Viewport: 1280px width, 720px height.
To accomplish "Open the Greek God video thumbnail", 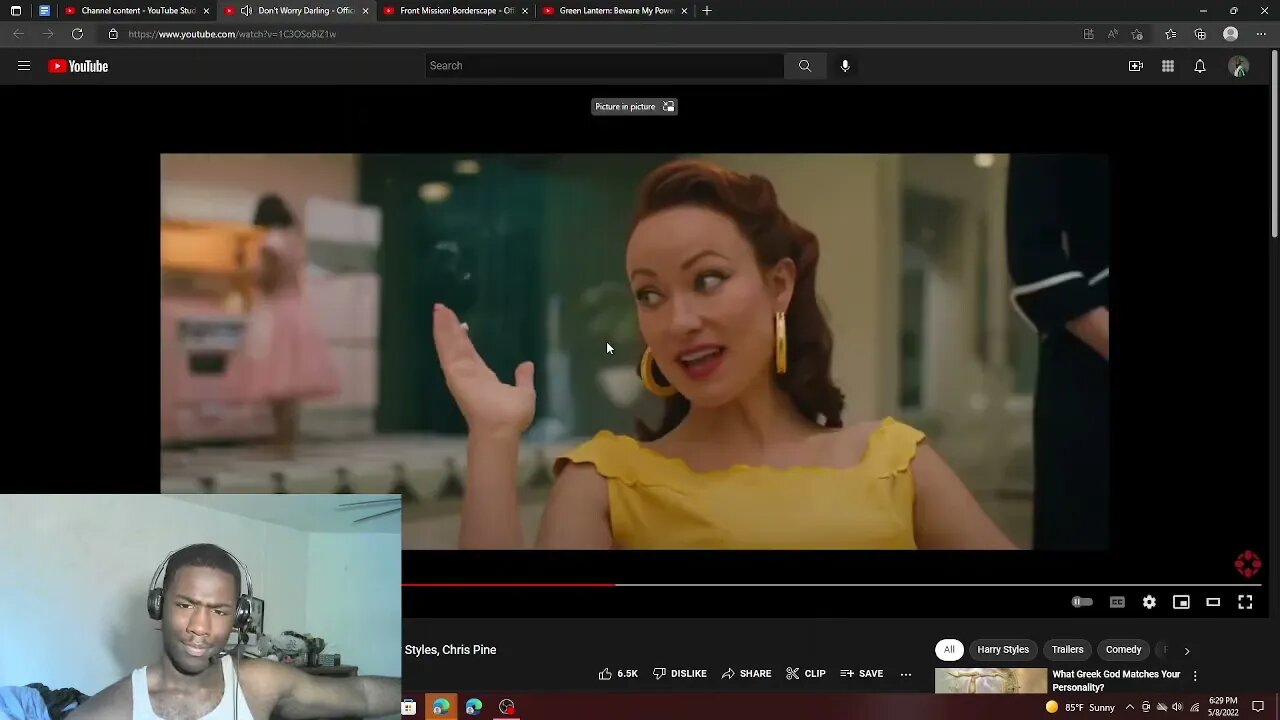I will pos(991,681).
